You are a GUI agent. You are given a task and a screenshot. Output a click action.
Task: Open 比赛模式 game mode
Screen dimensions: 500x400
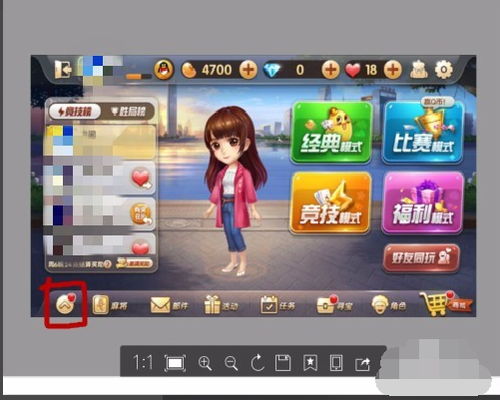pos(423,132)
